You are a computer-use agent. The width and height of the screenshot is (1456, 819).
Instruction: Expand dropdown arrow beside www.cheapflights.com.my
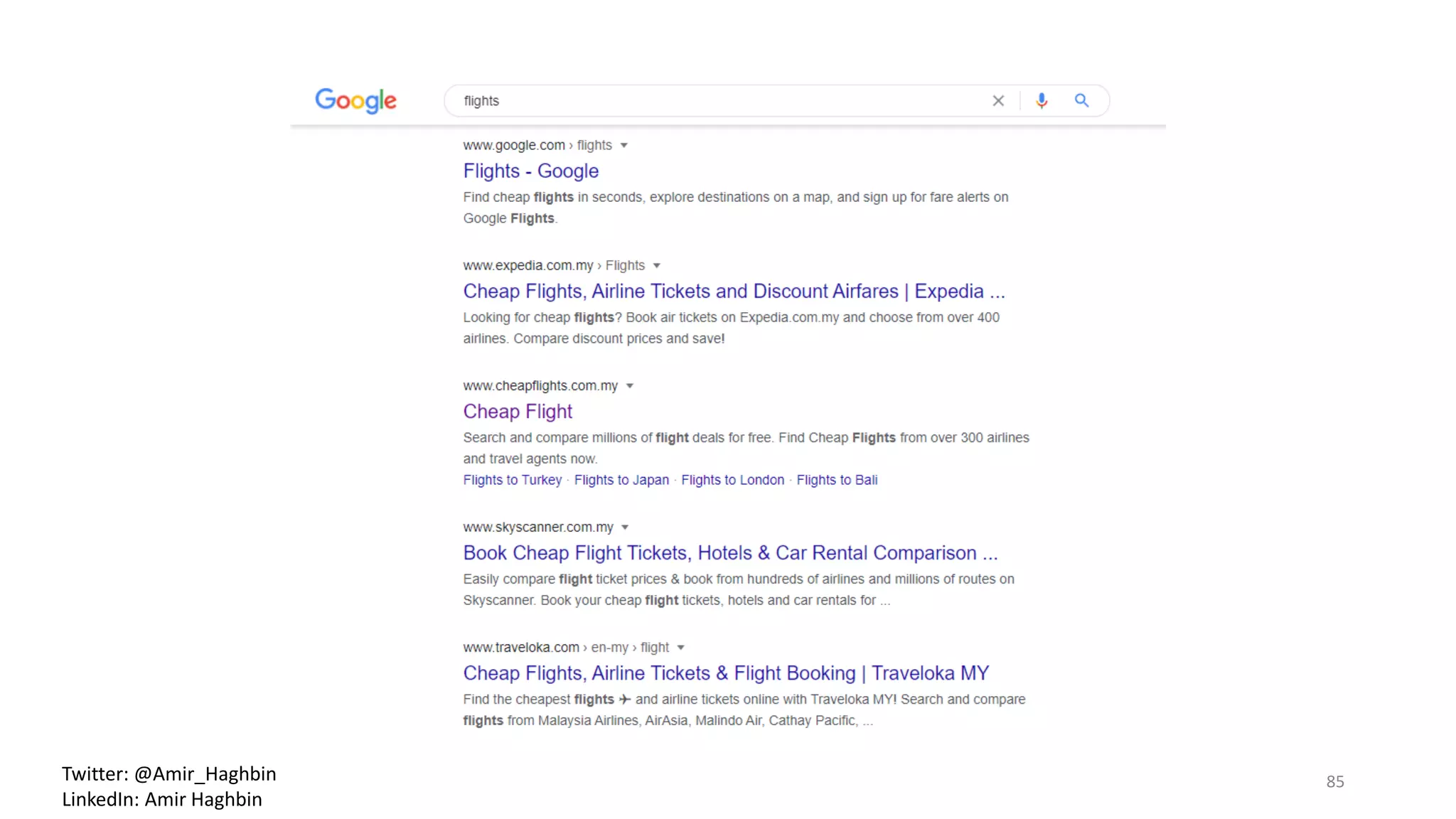[x=630, y=386]
